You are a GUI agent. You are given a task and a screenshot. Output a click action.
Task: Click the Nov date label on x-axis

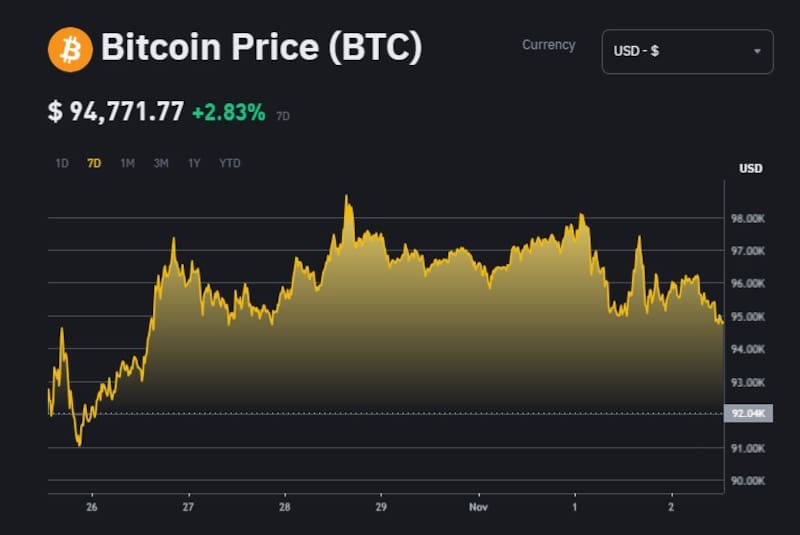click(478, 507)
